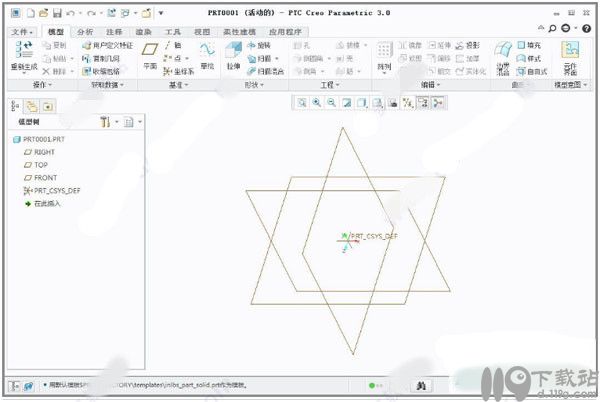Click the Save icon in quick access toolbar
Image resolution: width=600 pixels, height=402 pixels.
[57, 13]
